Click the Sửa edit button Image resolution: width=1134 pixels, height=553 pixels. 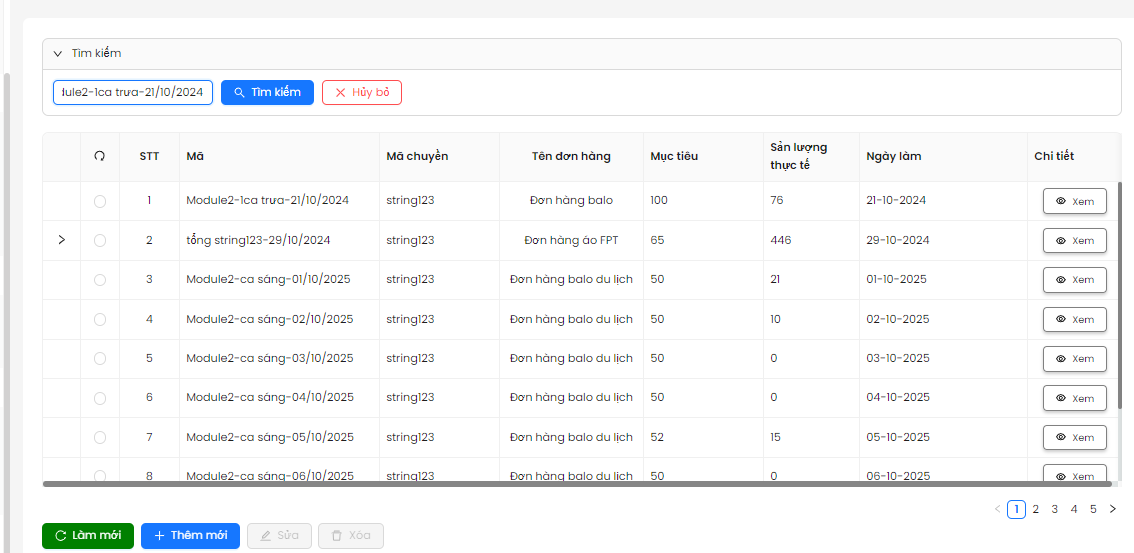coord(279,536)
